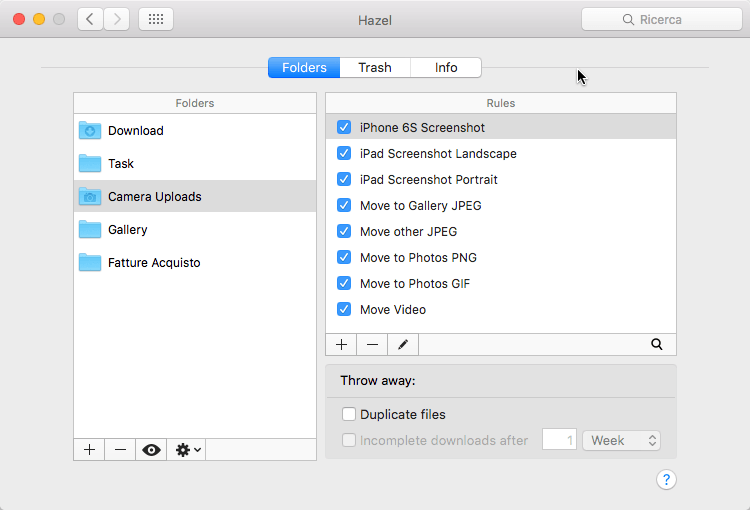Click the incomplete downloads number field
750x510 pixels.
(559, 440)
